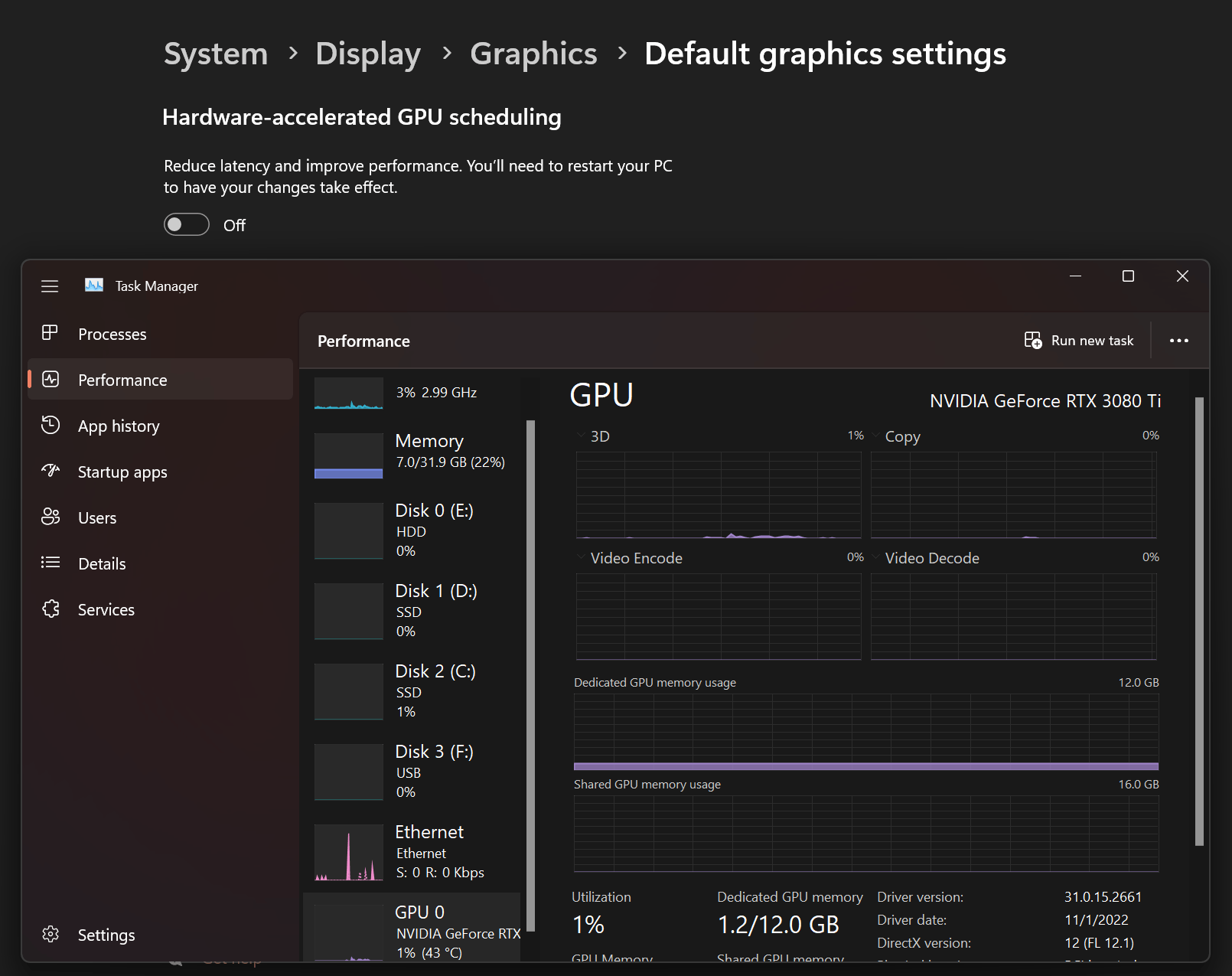Open Task Manager hamburger navigation menu

(50, 286)
